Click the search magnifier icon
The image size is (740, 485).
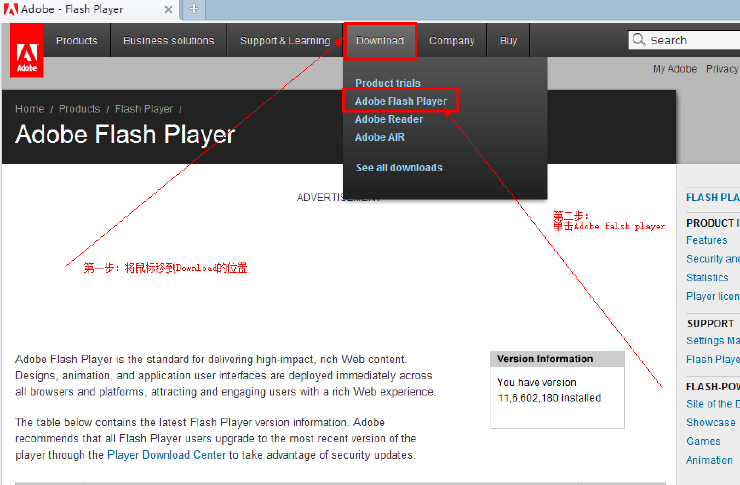pos(639,40)
